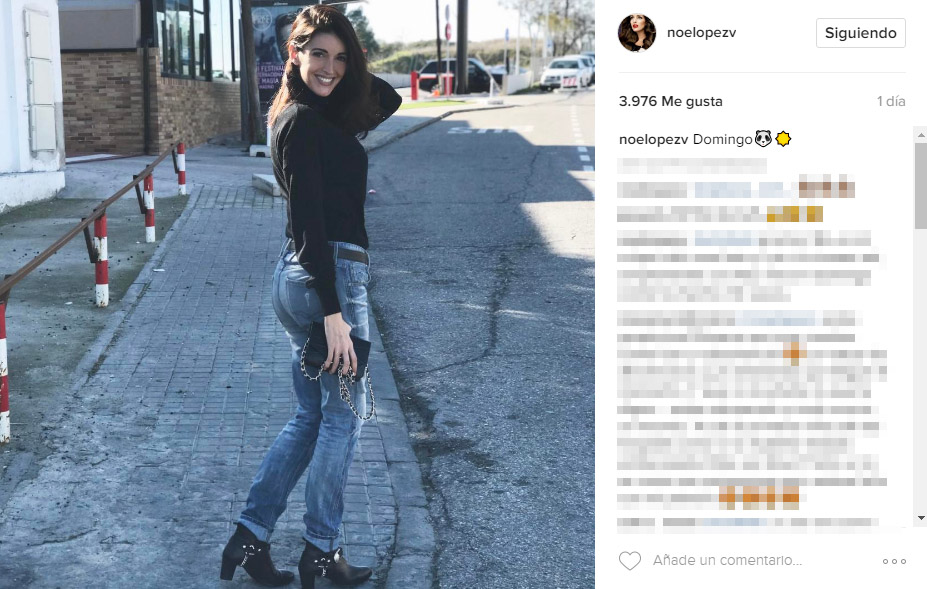Click the yellow sun emoji in caption
Screen dimensions: 927x589
783,139
